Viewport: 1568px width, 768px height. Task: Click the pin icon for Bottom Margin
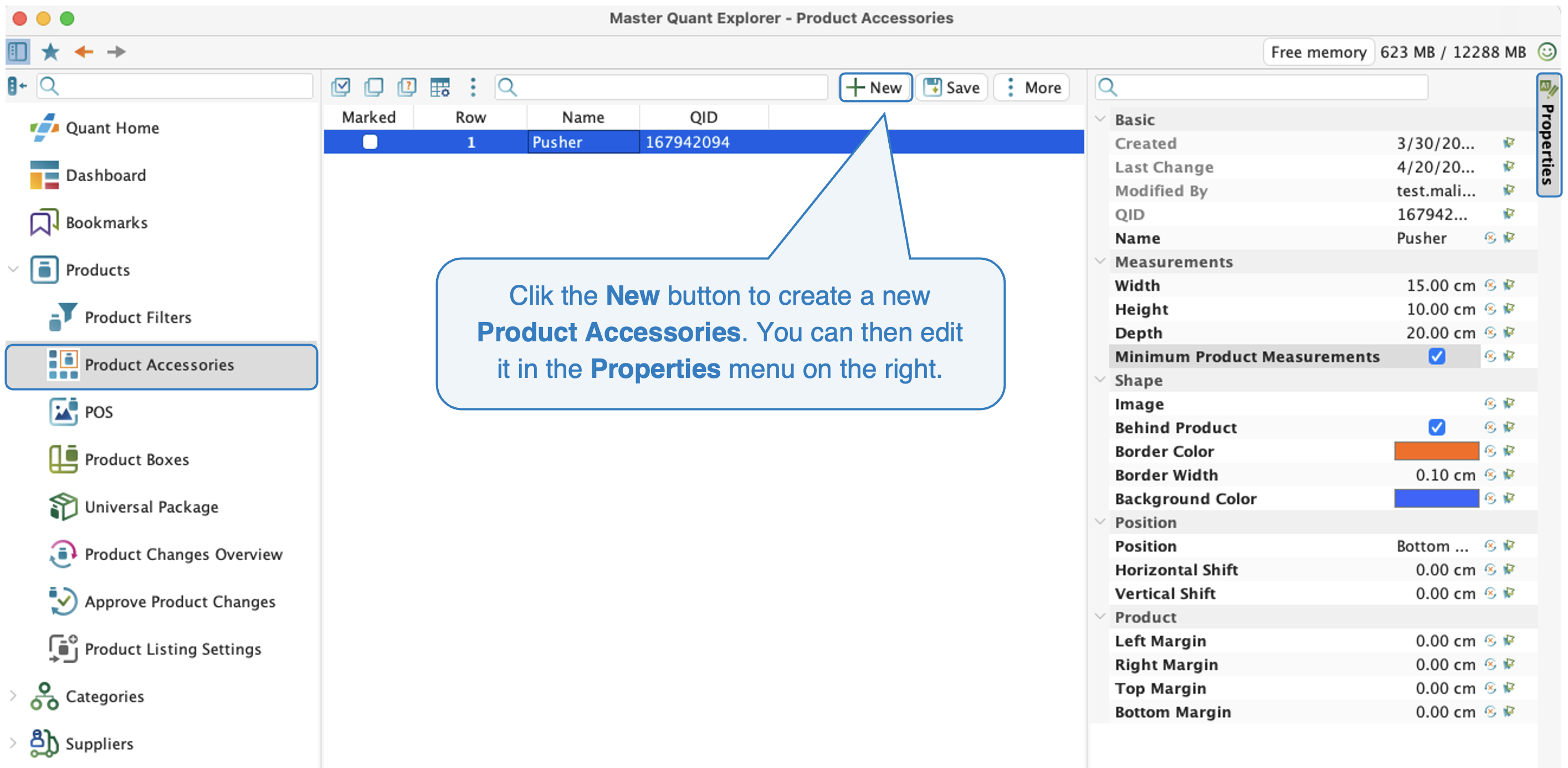1509,711
